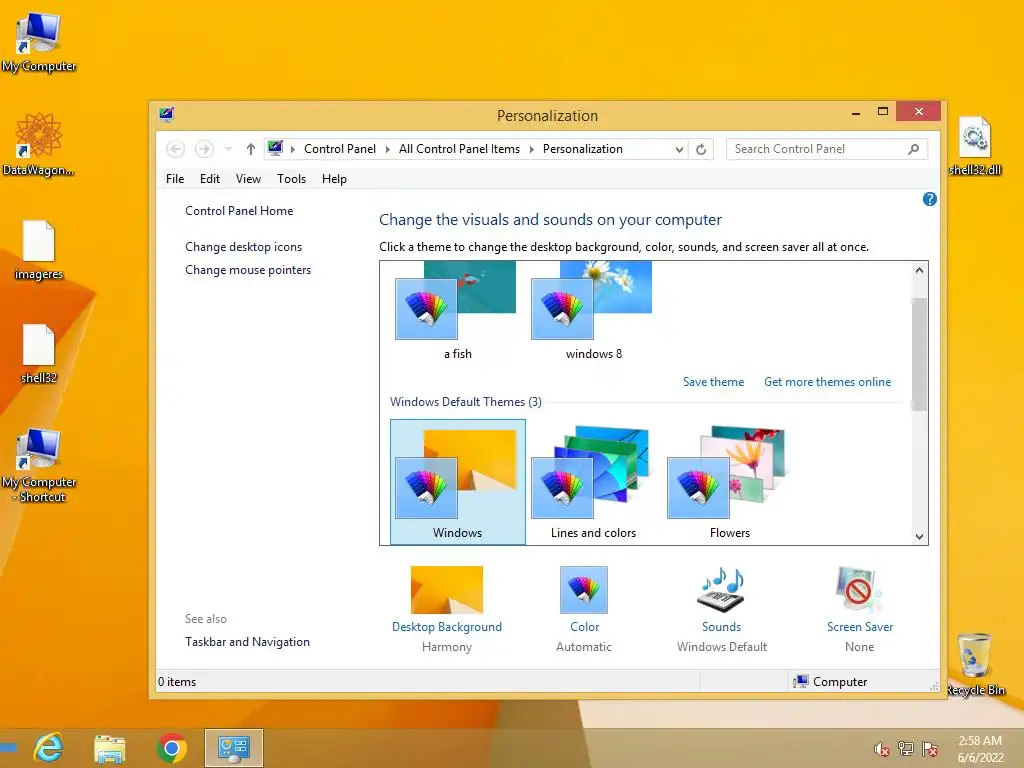Image resolution: width=1024 pixels, height=768 pixels.
Task: Select the shell32.dll desktop file
Action: (x=975, y=146)
